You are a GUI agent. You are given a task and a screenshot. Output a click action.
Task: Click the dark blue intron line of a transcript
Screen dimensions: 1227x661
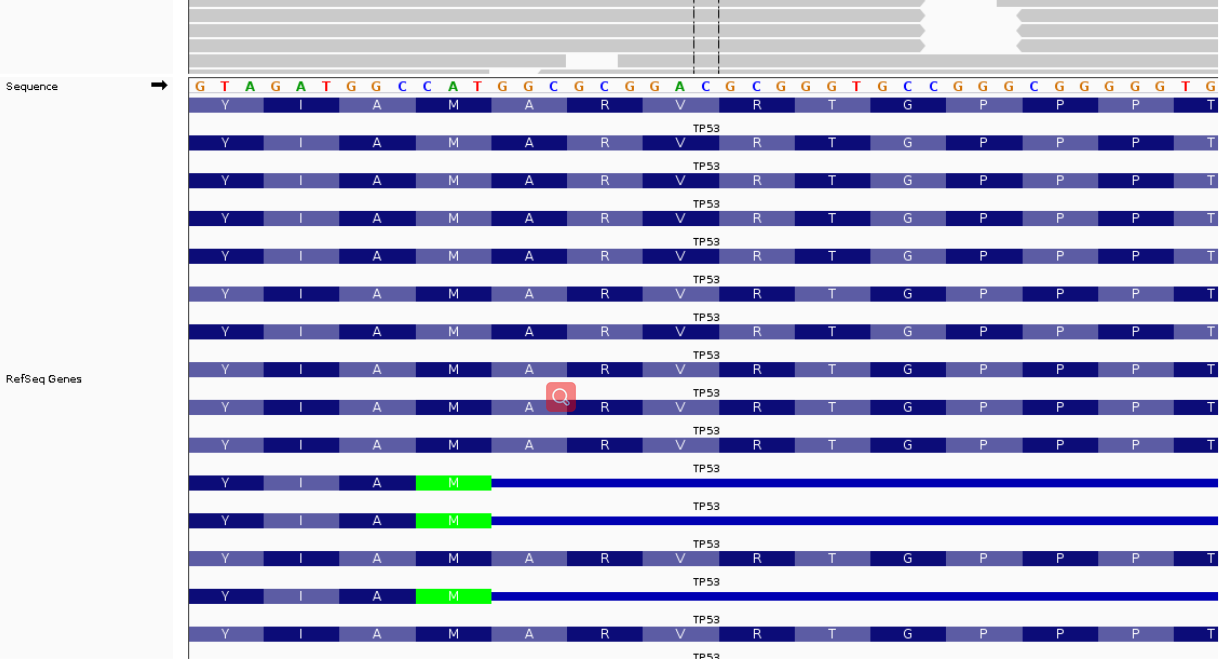pos(800,483)
